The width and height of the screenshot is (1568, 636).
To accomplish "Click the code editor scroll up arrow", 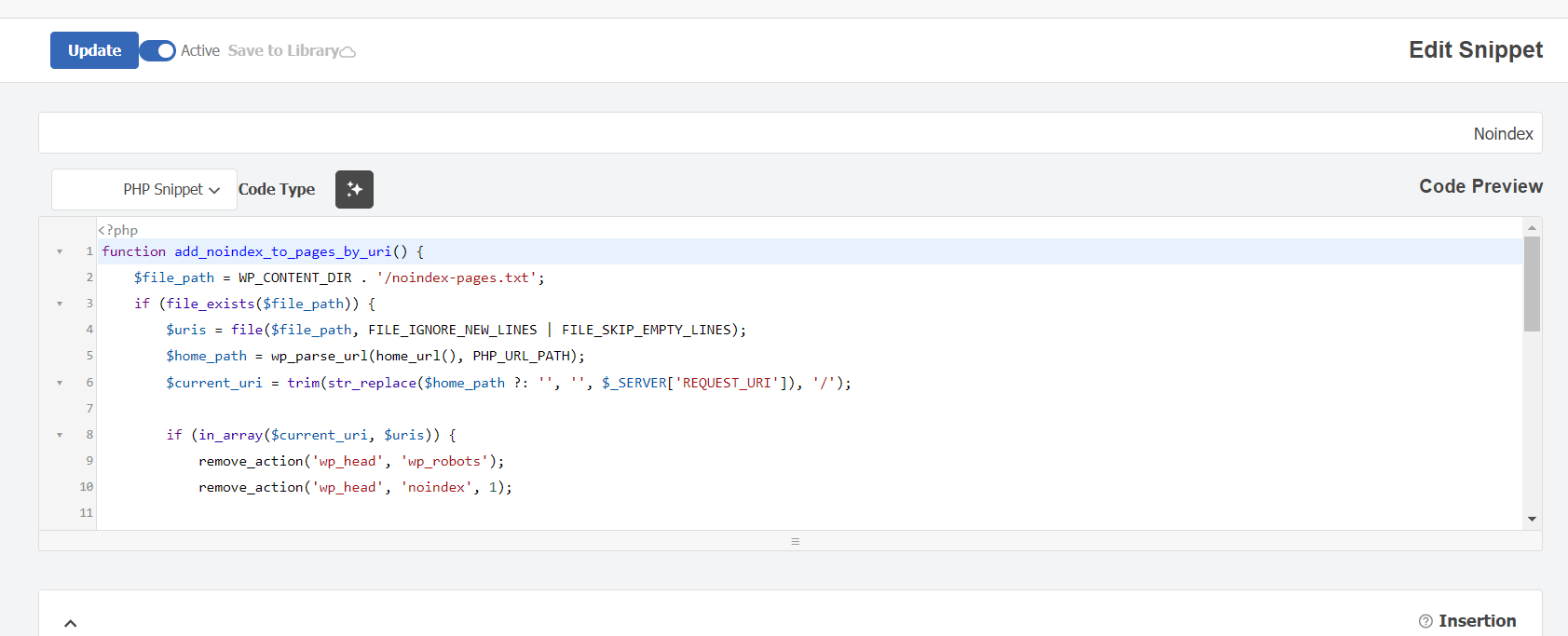I will pyautogui.click(x=1532, y=227).
